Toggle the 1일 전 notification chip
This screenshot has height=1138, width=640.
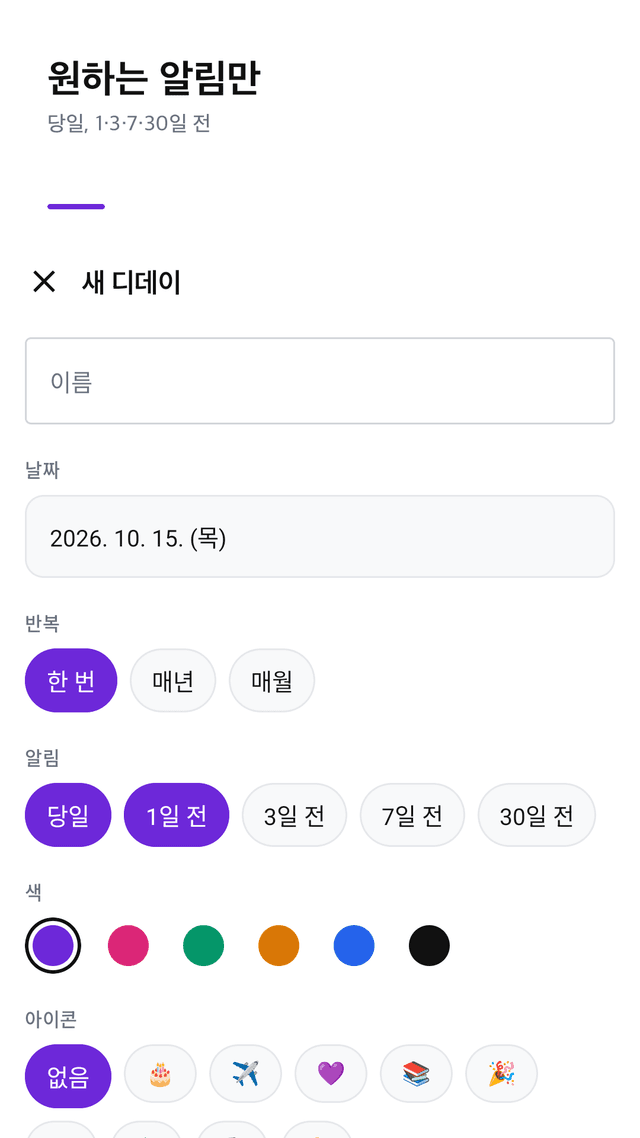tap(176, 815)
